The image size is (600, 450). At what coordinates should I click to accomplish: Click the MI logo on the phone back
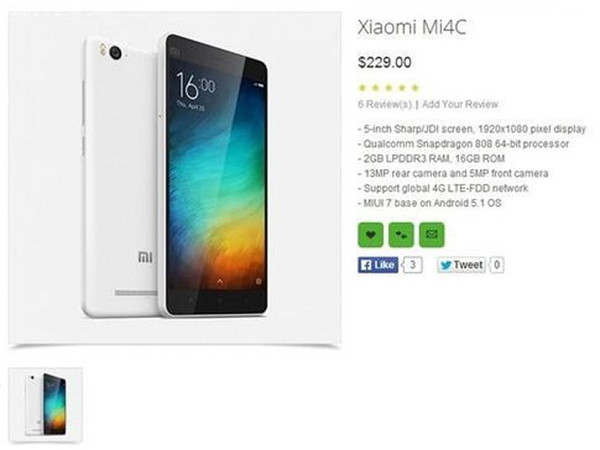145,257
